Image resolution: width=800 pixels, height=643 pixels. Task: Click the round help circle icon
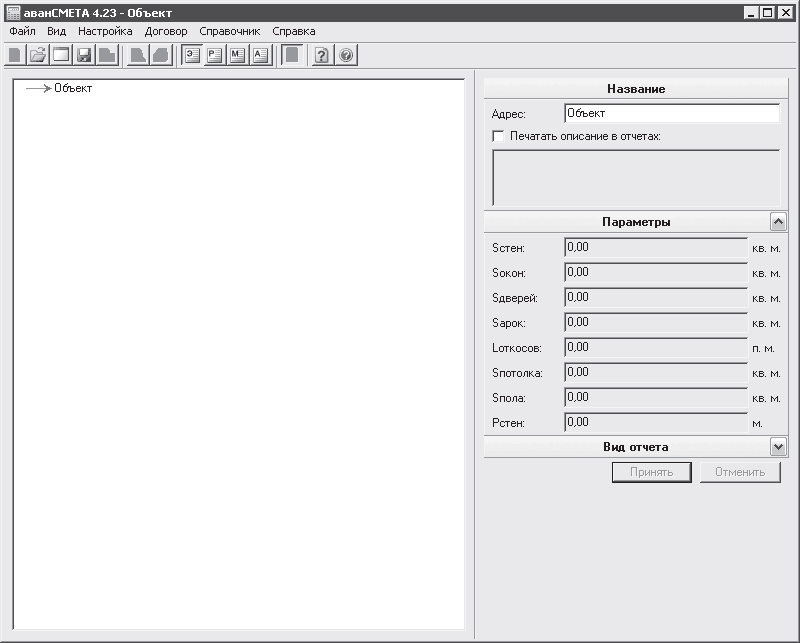pyautogui.click(x=346, y=55)
